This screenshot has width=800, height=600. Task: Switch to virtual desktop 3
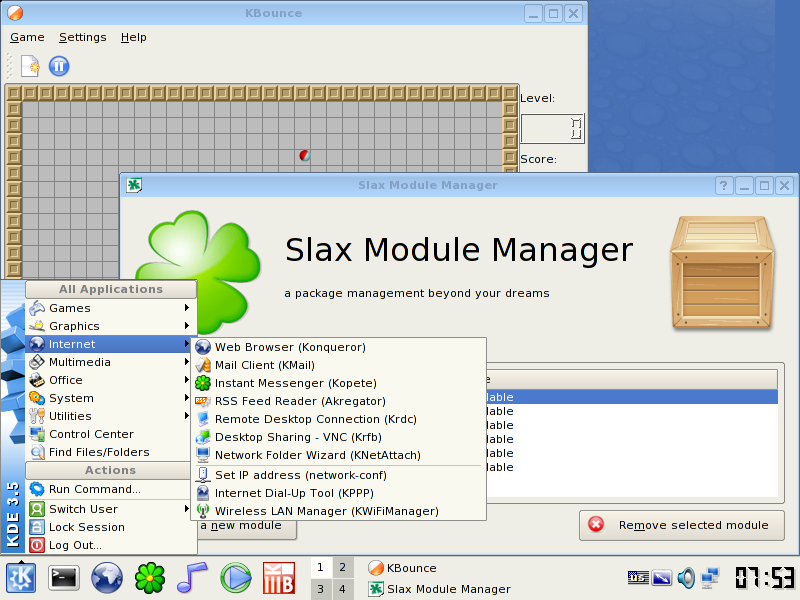[x=320, y=589]
